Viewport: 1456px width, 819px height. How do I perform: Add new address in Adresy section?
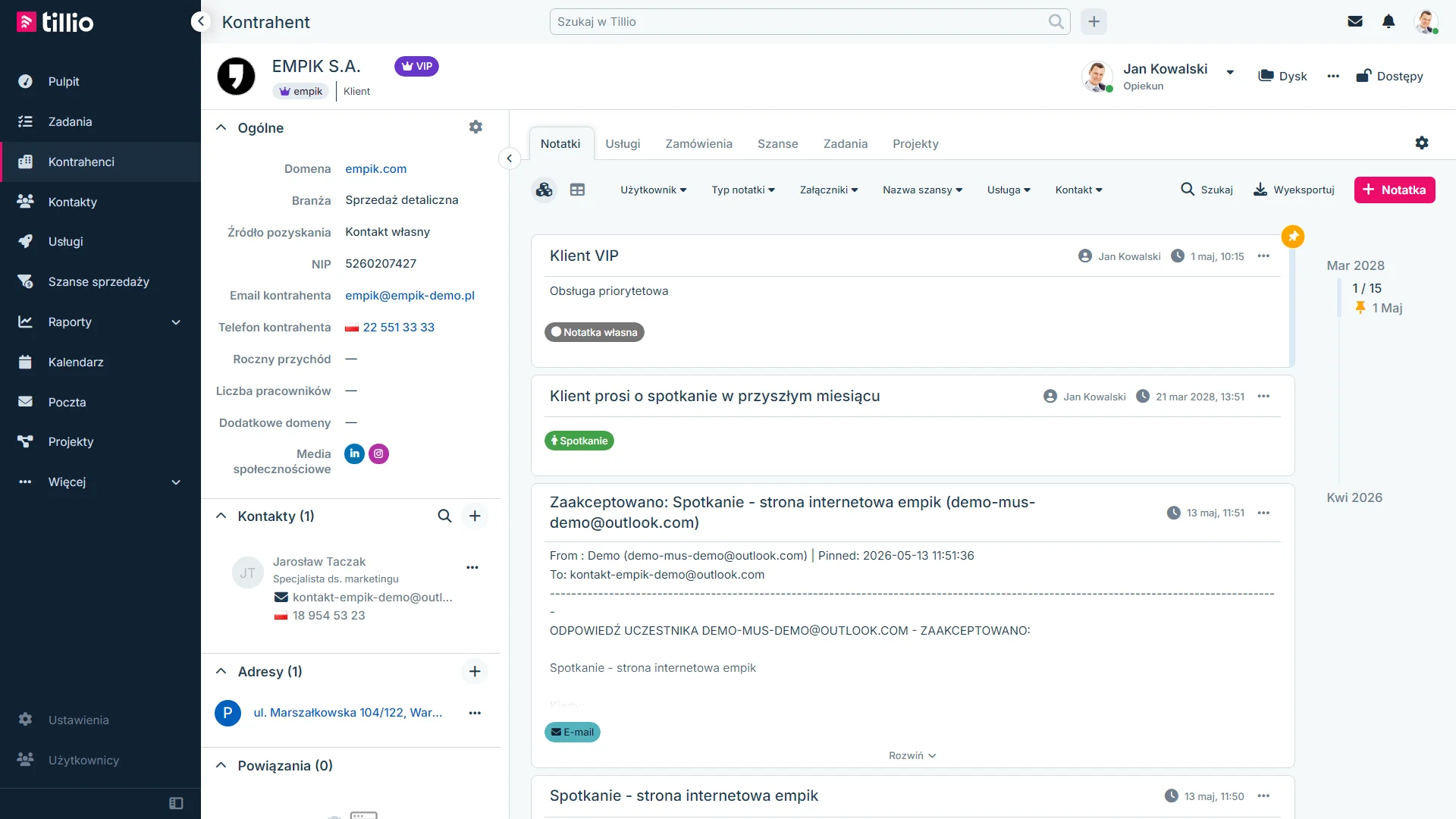point(475,671)
